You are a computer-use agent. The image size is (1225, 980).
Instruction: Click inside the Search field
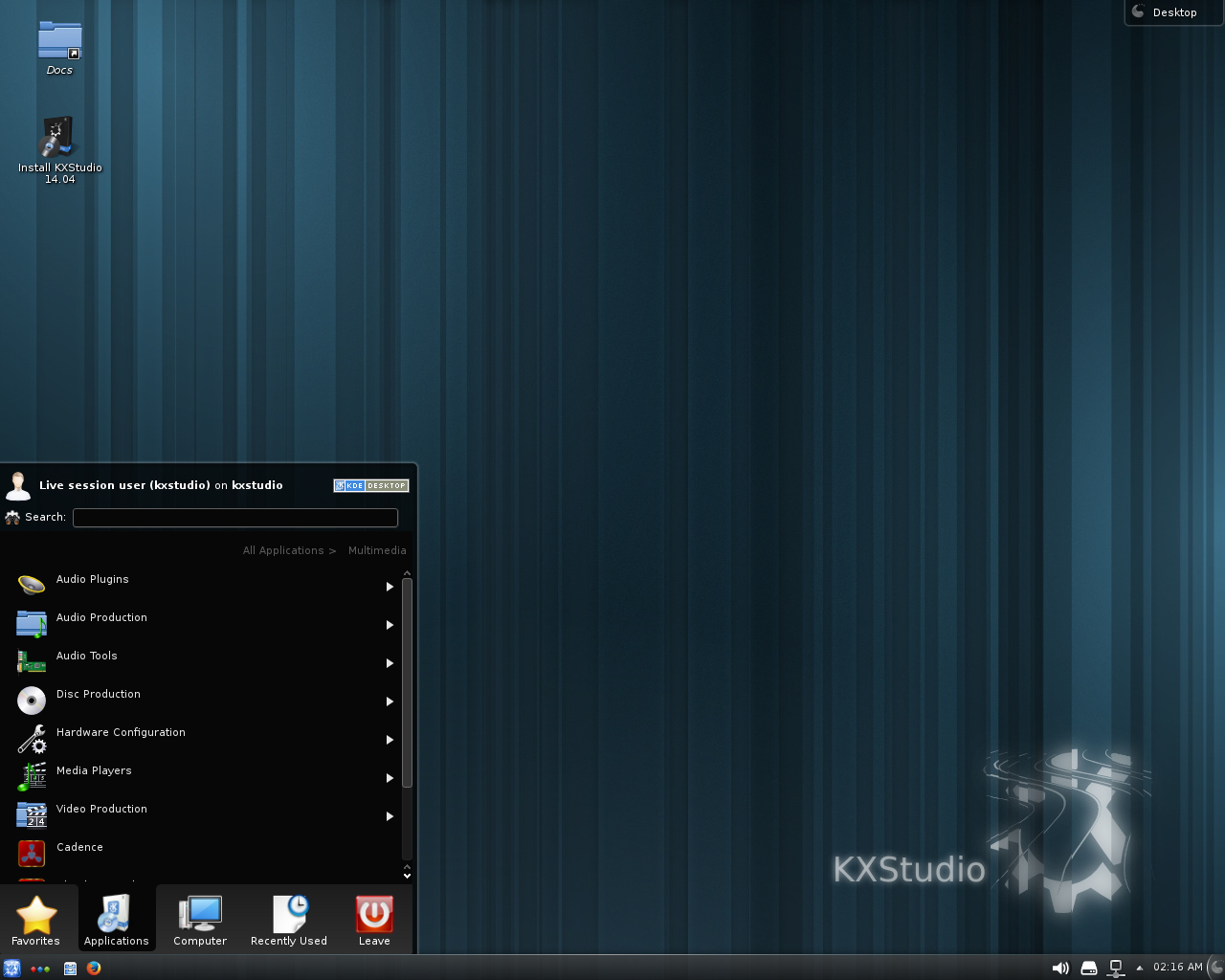pyautogui.click(x=234, y=517)
